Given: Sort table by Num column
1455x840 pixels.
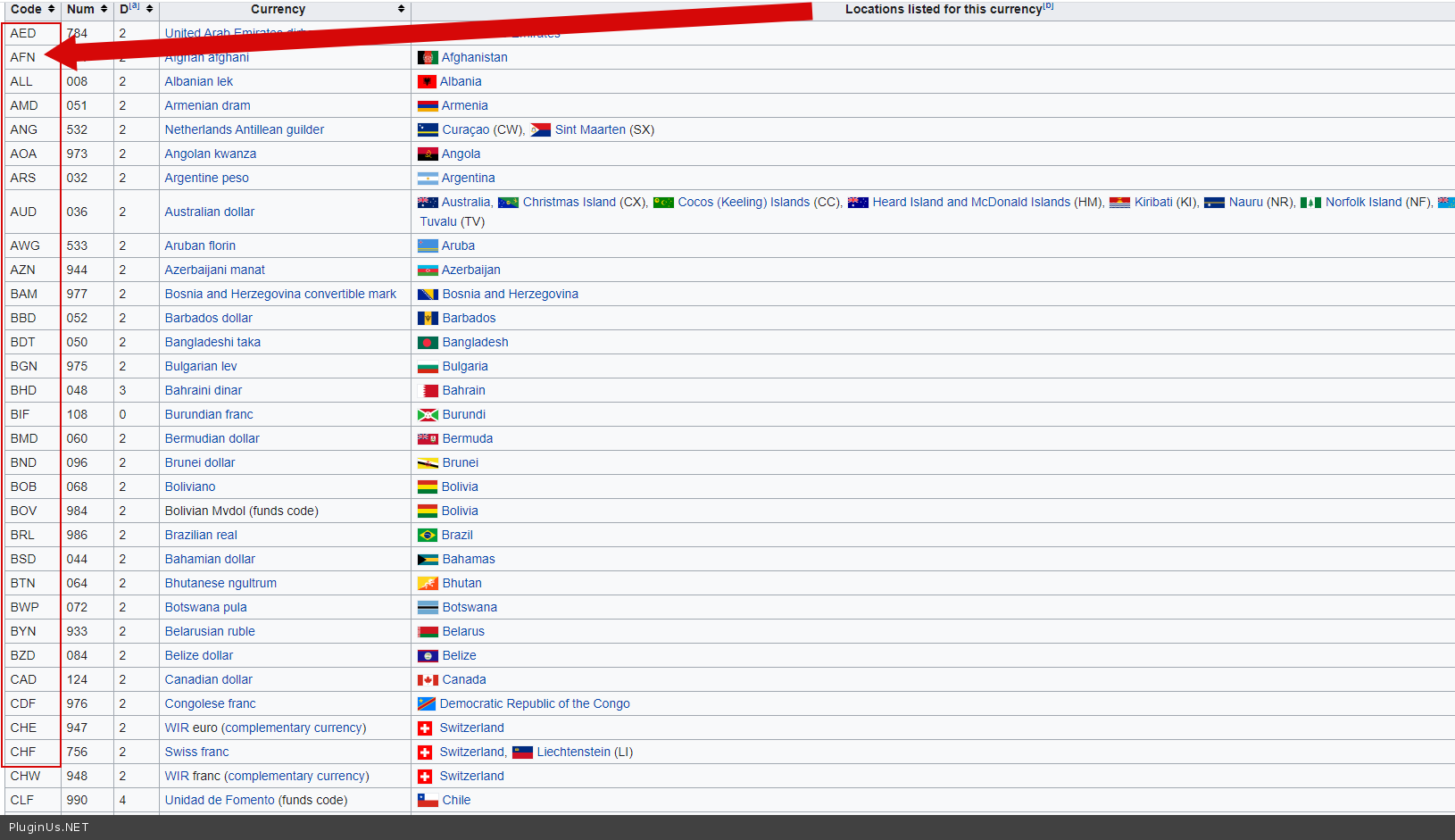Looking at the screenshot, I should 104,9.
